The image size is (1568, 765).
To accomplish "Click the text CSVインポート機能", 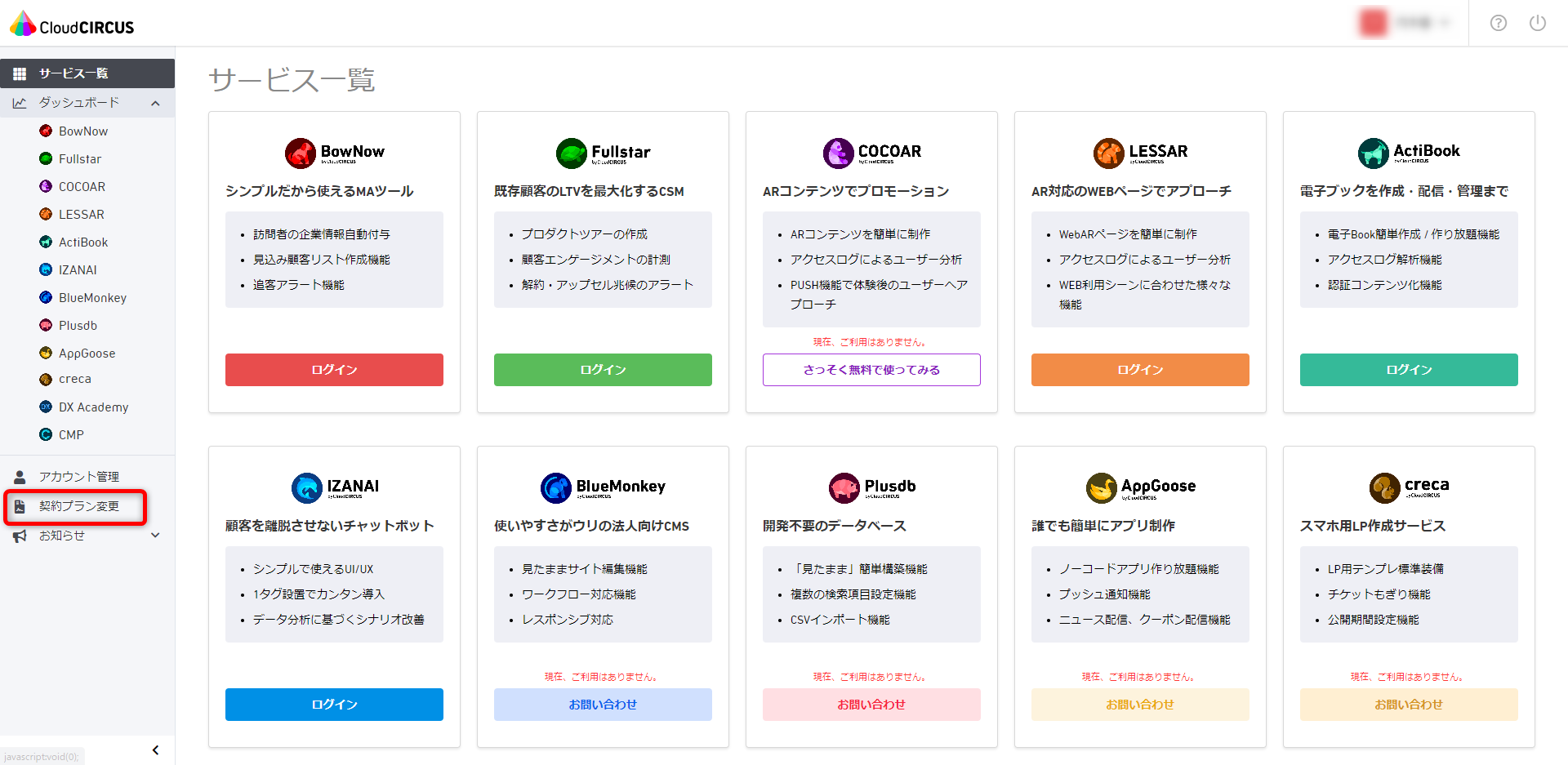I will (x=840, y=620).
